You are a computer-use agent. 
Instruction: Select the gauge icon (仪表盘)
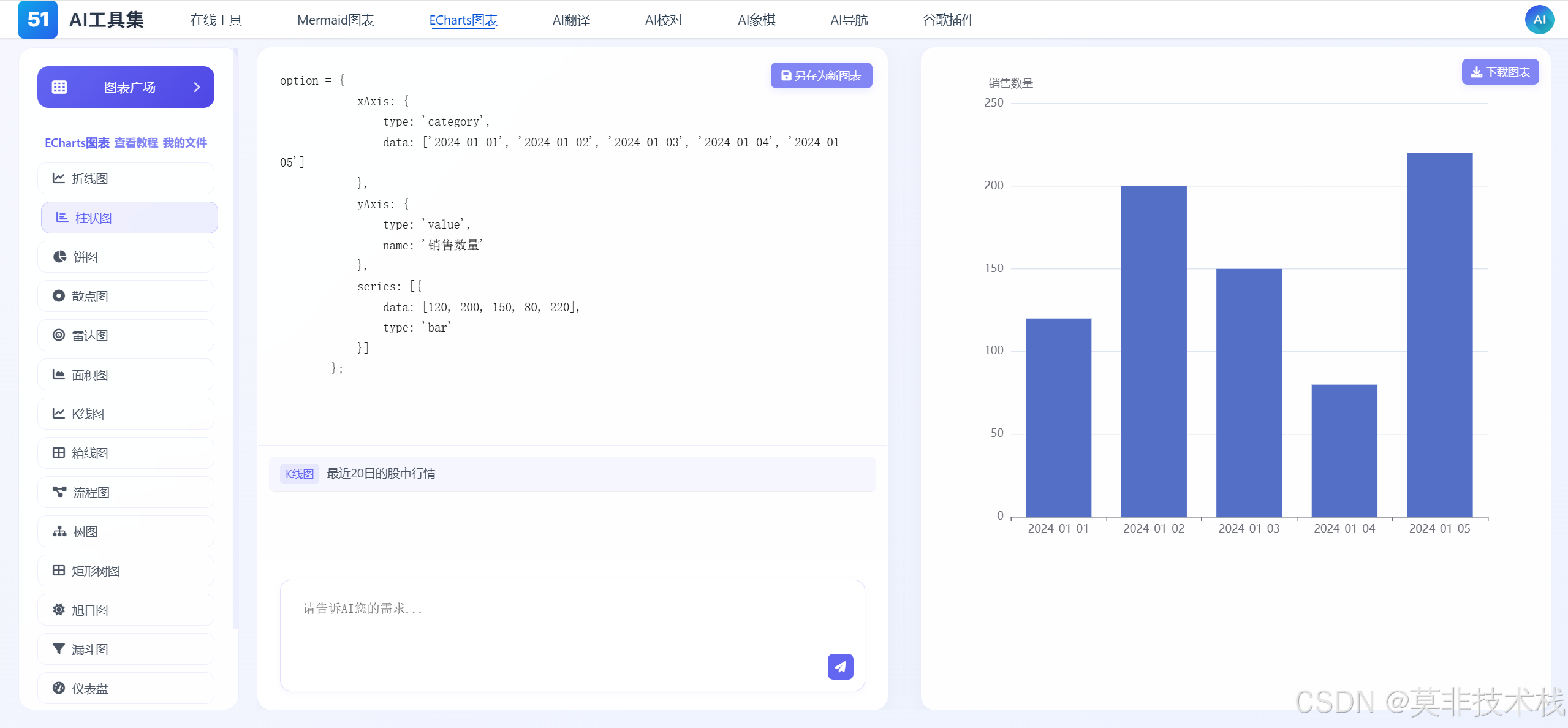point(59,688)
